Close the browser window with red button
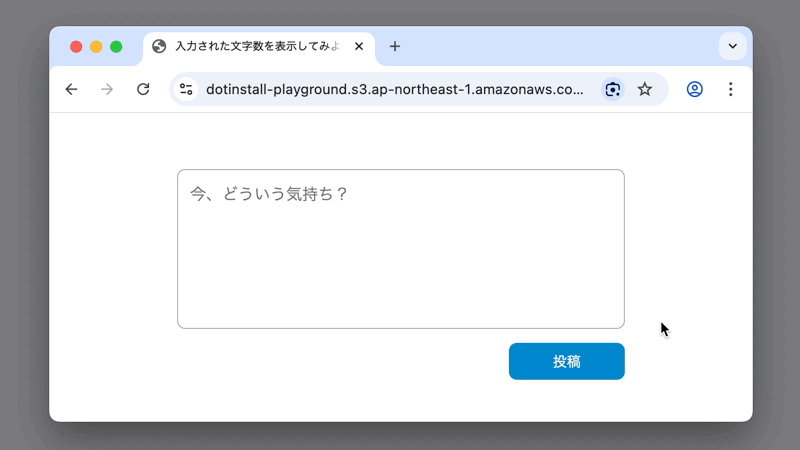 click(x=76, y=46)
